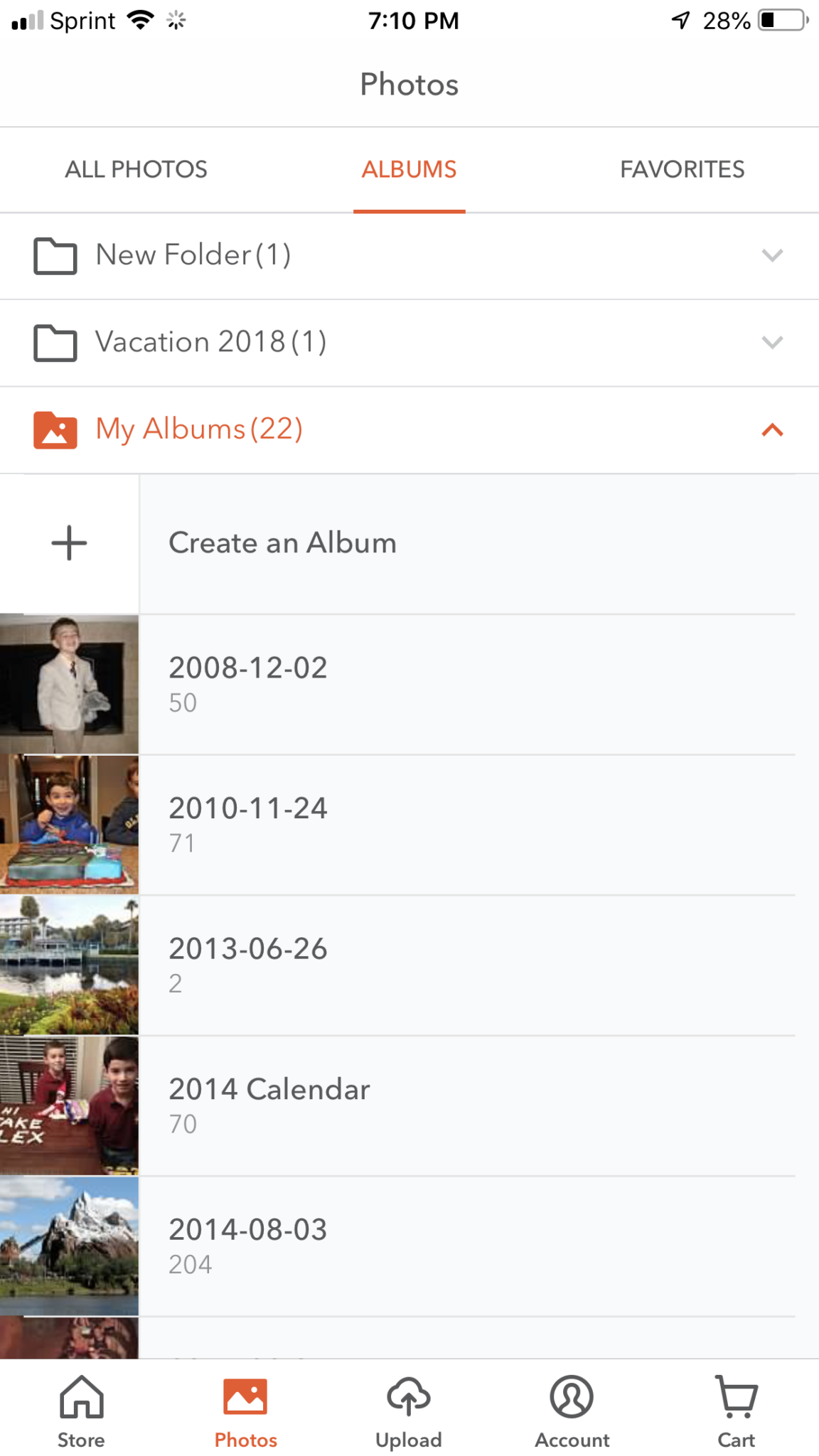Switch to the Favorites tab
The image size is (819, 1456).
click(682, 170)
